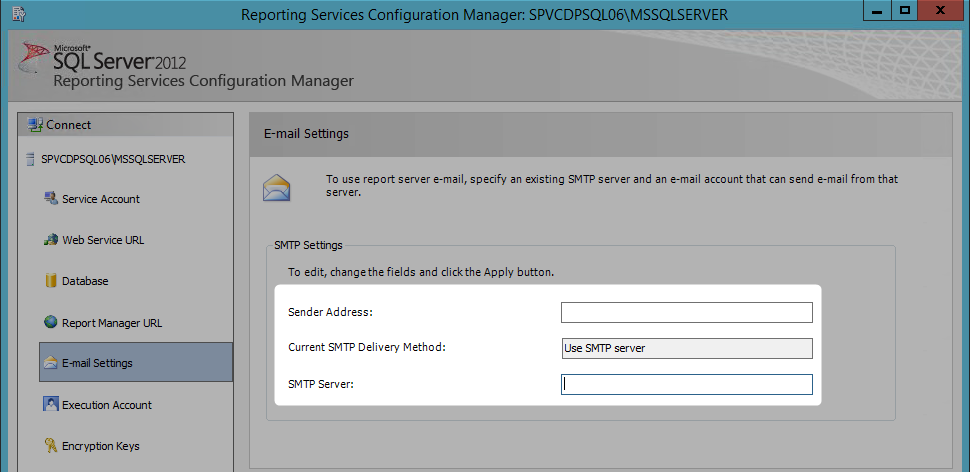Click the window title bar text
Screen dimensions: 970x472
[x=484, y=14]
